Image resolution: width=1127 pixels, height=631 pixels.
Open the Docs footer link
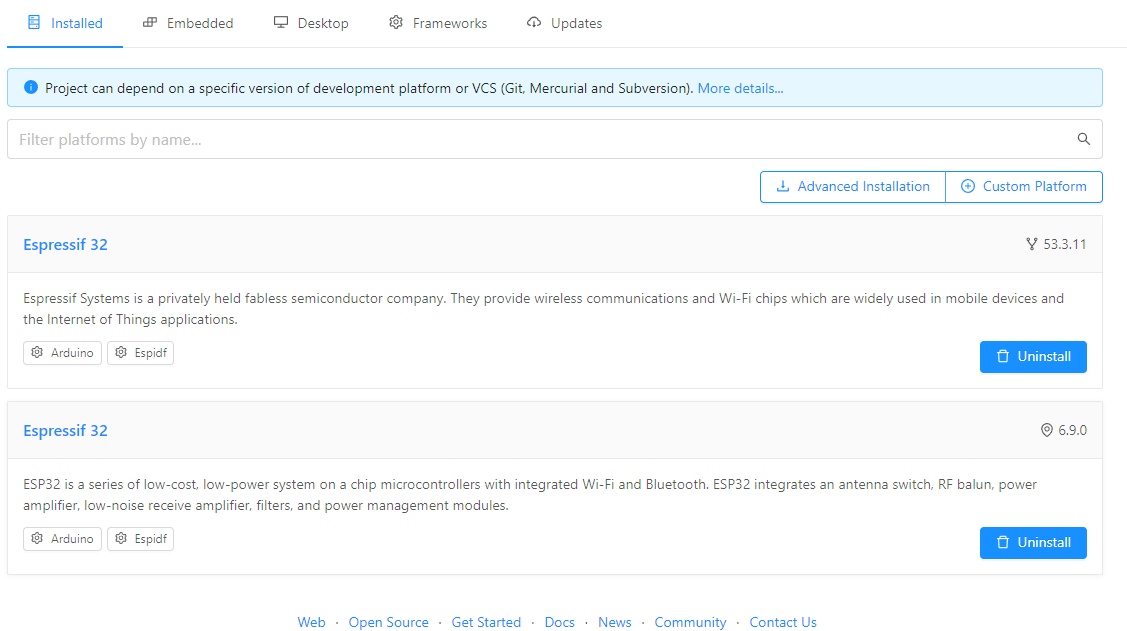[x=559, y=622]
